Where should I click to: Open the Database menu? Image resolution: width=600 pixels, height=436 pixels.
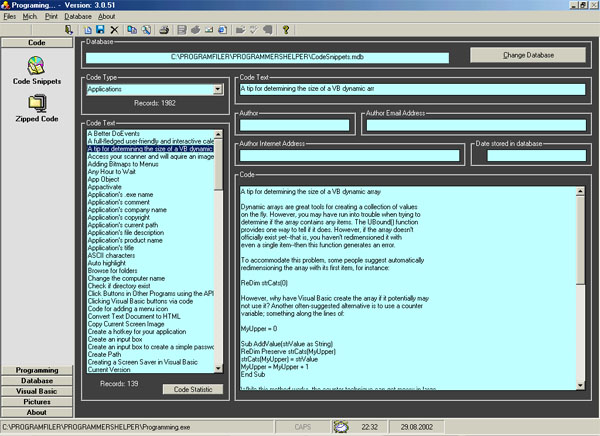[x=77, y=17]
